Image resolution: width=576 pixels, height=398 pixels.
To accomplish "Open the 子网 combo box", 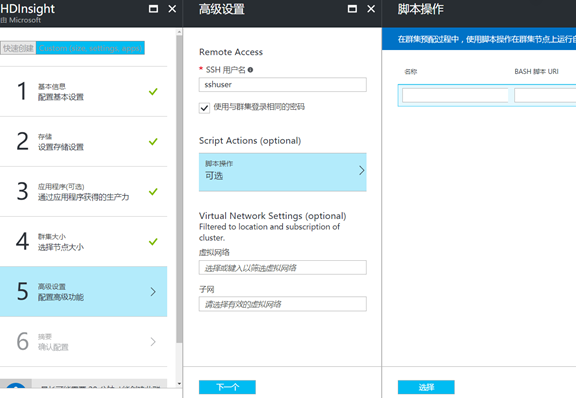I will (282, 304).
